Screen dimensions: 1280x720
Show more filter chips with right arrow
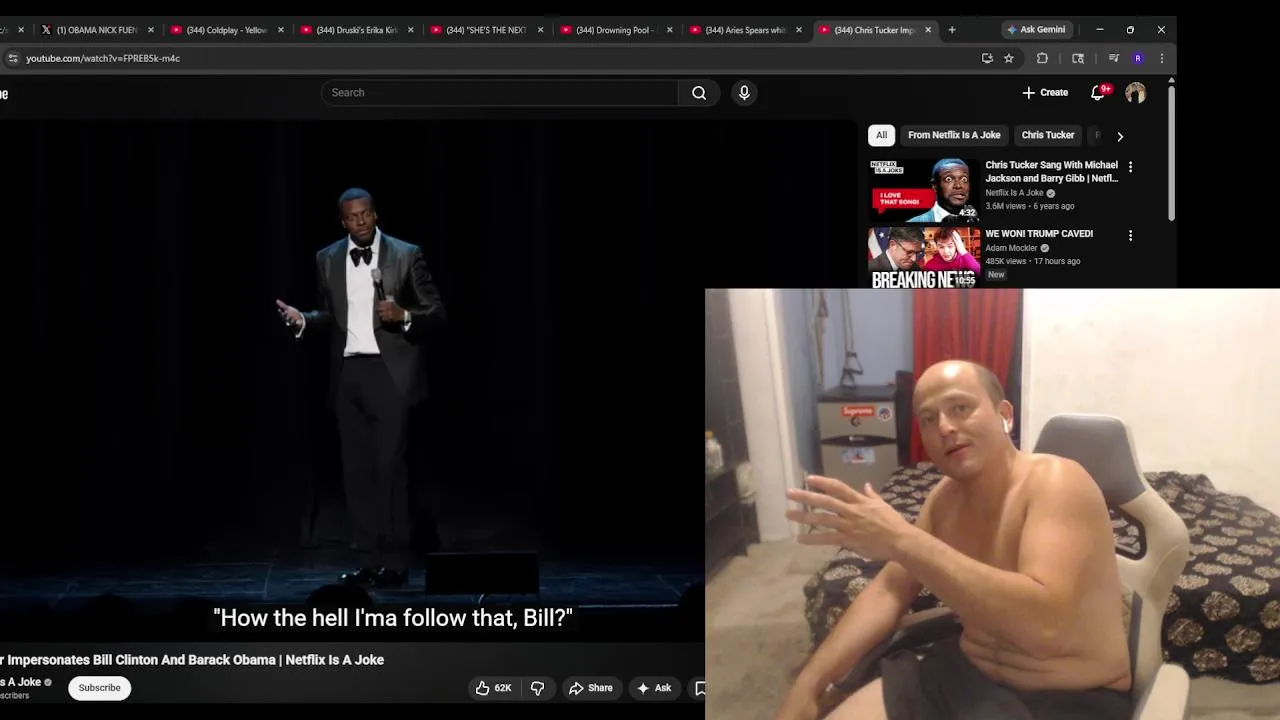coord(1120,136)
